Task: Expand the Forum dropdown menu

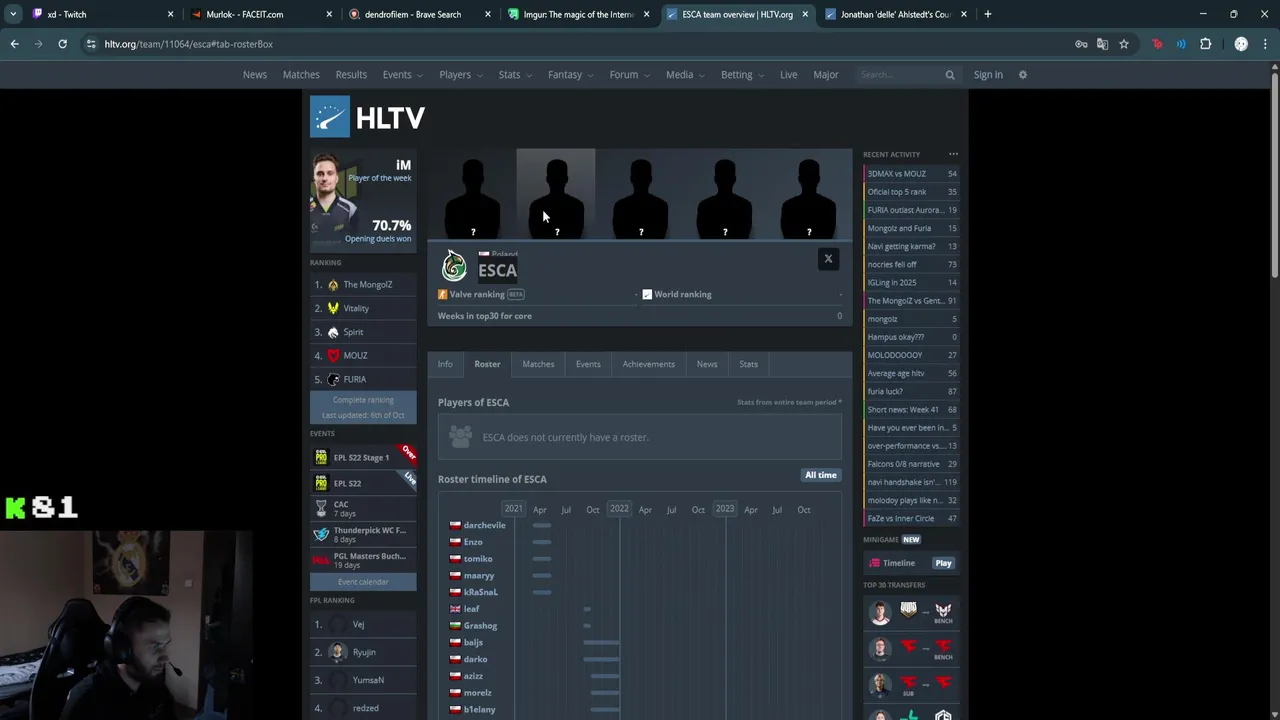Action: coord(630,75)
